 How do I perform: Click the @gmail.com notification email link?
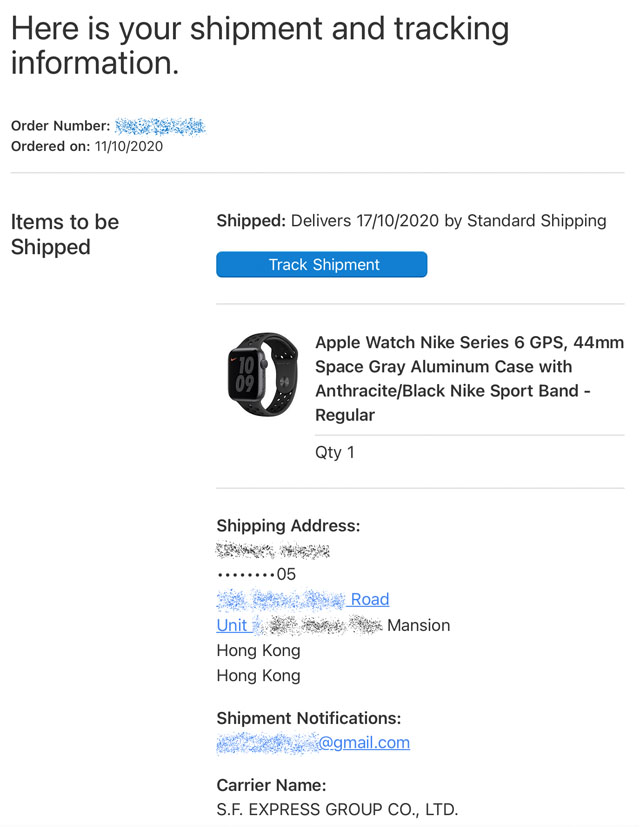click(x=313, y=743)
